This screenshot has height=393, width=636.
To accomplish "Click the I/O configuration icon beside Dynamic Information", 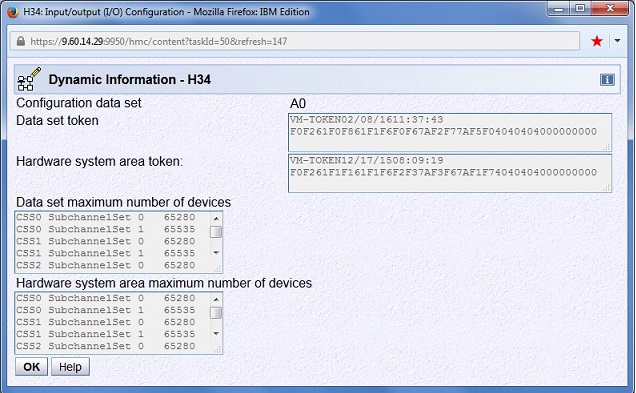I will (29, 79).
